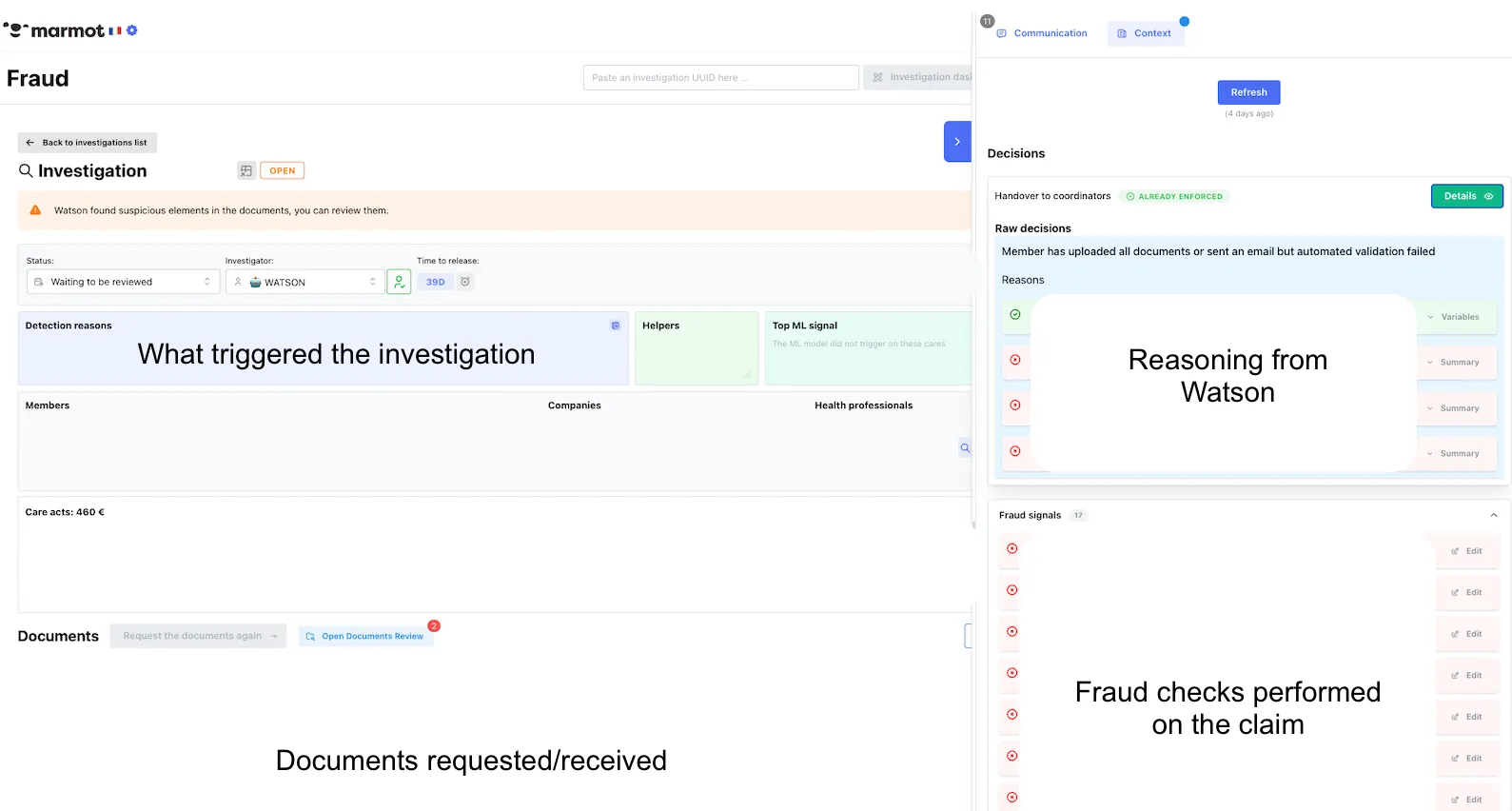The image size is (1512, 811).
Task: Click the Helpers card heading
Action: pyautogui.click(x=661, y=326)
